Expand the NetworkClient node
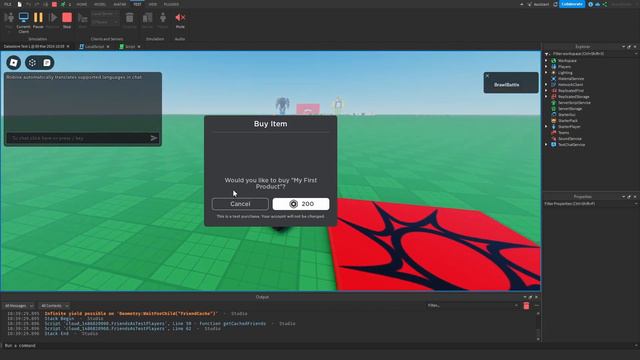 pyautogui.click(x=546, y=84)
